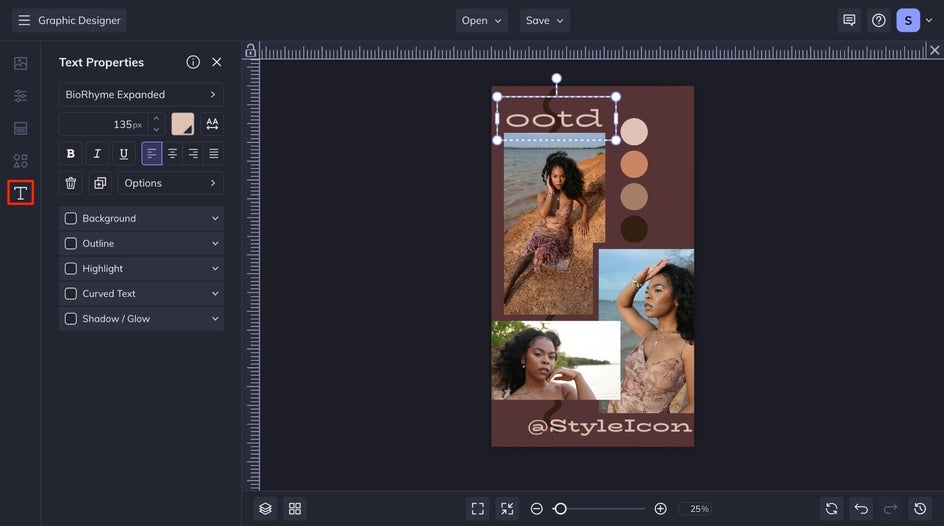Decrease font size with down arrow
The height and width of the screenshot is (526, 944).
(x=156, y=129)
